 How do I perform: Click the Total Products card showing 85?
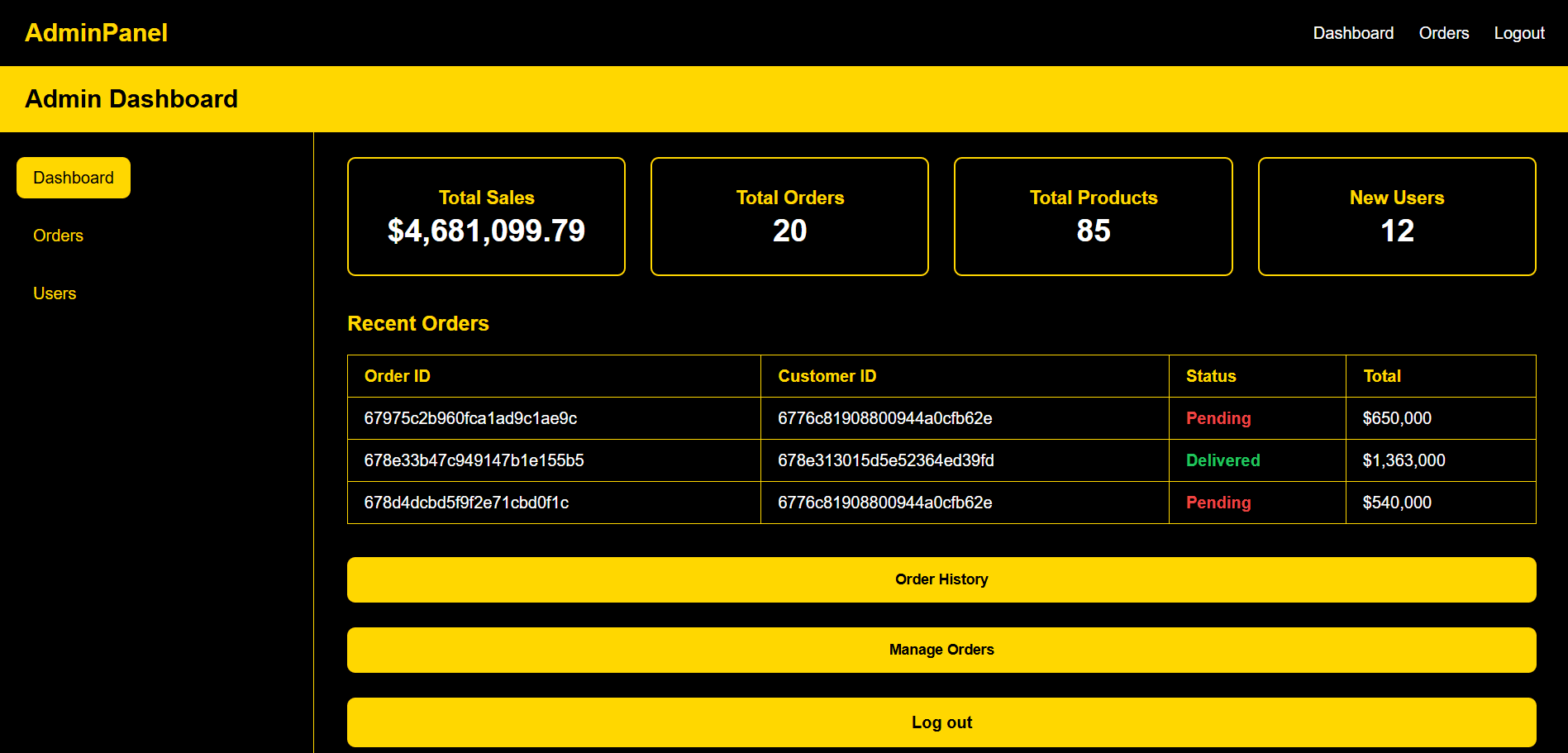click(1093, 216)
